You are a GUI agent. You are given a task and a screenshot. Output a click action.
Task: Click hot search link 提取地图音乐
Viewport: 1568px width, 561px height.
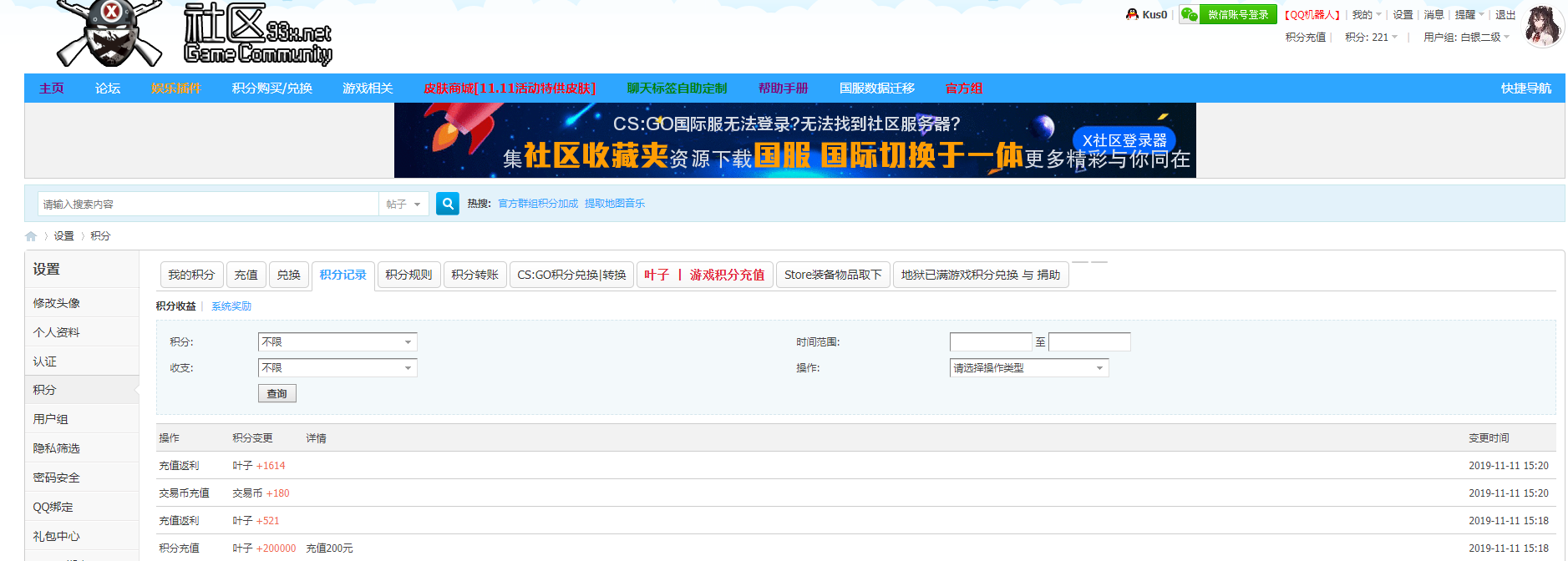click(615, 204)
